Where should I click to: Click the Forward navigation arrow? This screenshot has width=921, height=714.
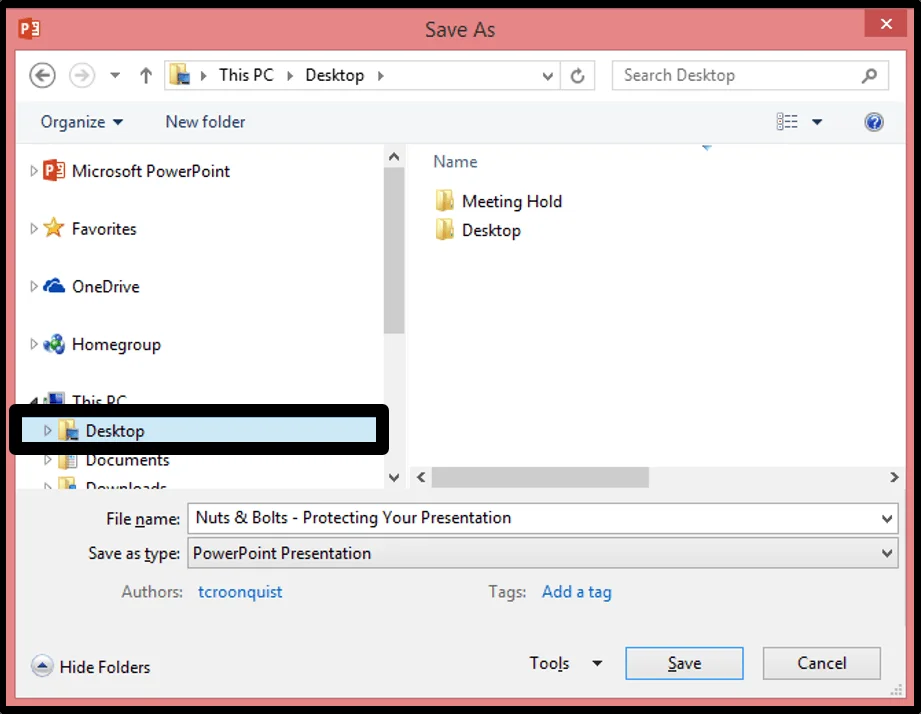tap(82, 76)
